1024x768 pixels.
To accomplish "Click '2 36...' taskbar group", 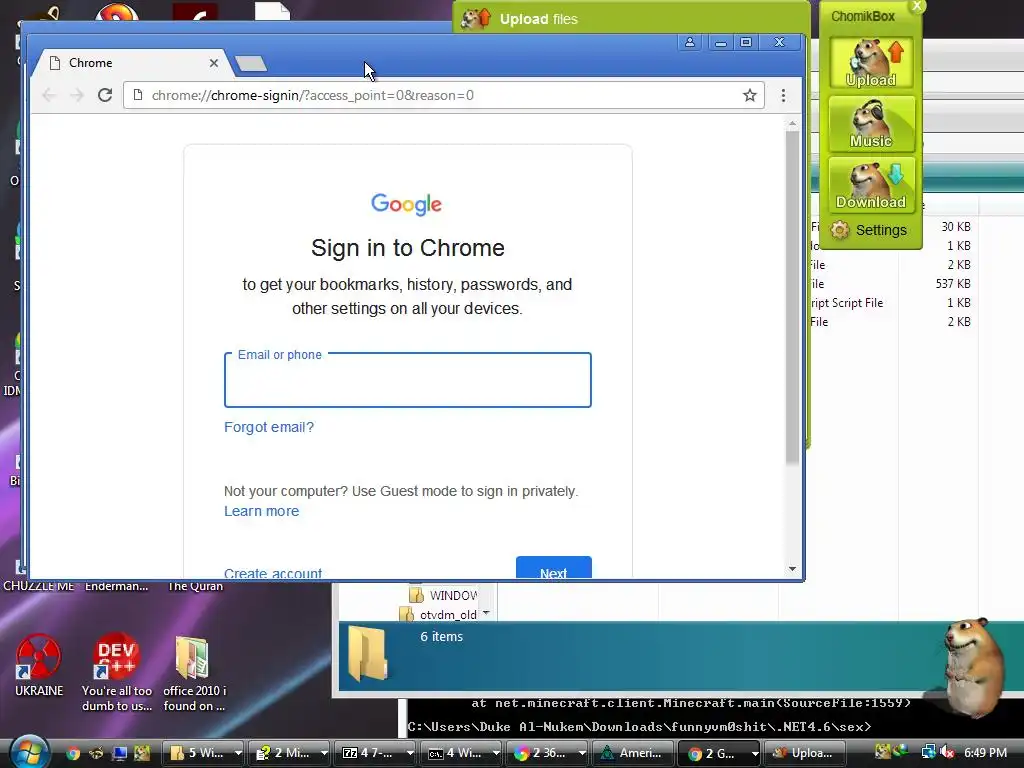I will pyautogui.click(x=541, y=753).
